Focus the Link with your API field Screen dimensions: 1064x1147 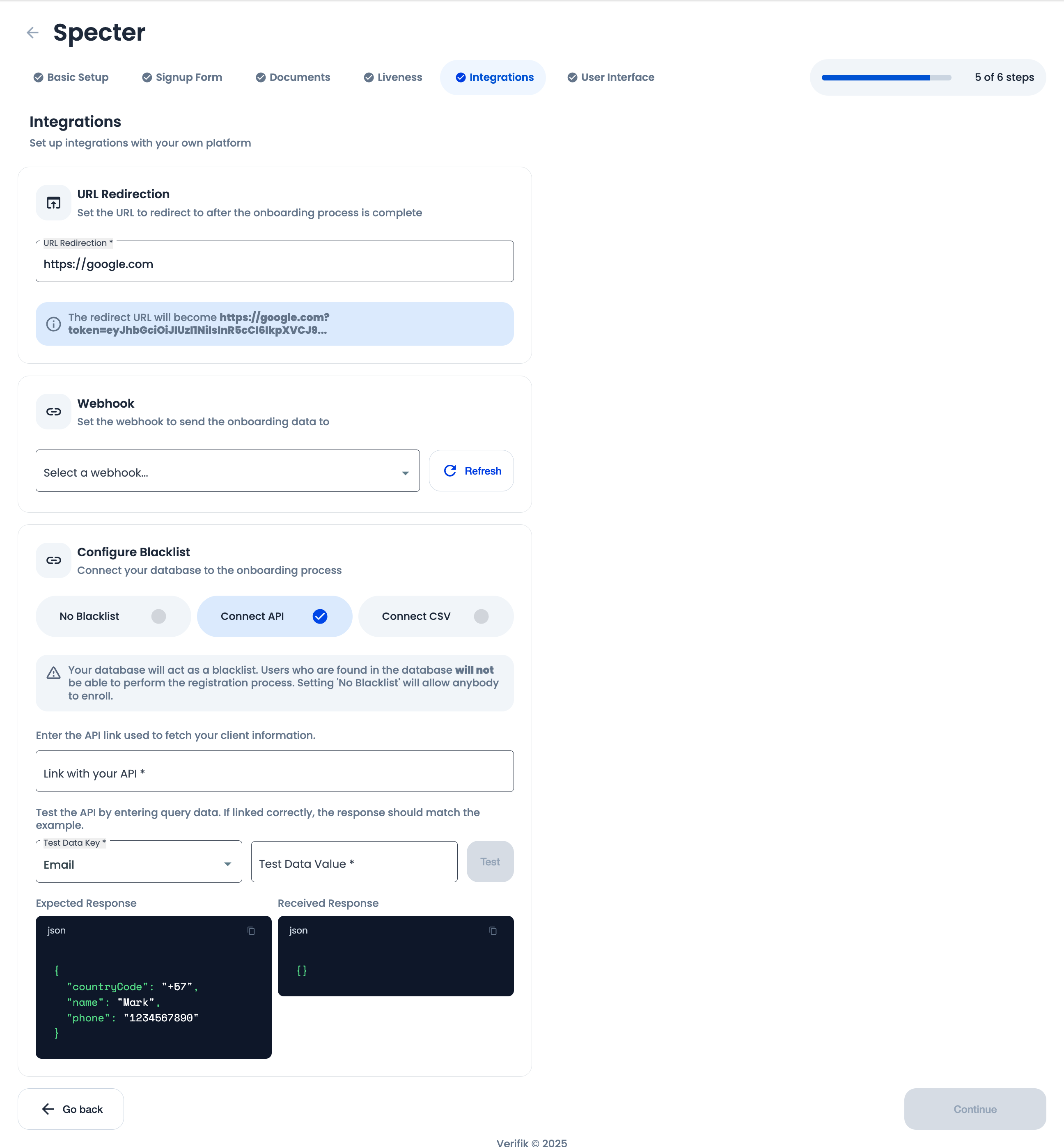tap(274, 771)
